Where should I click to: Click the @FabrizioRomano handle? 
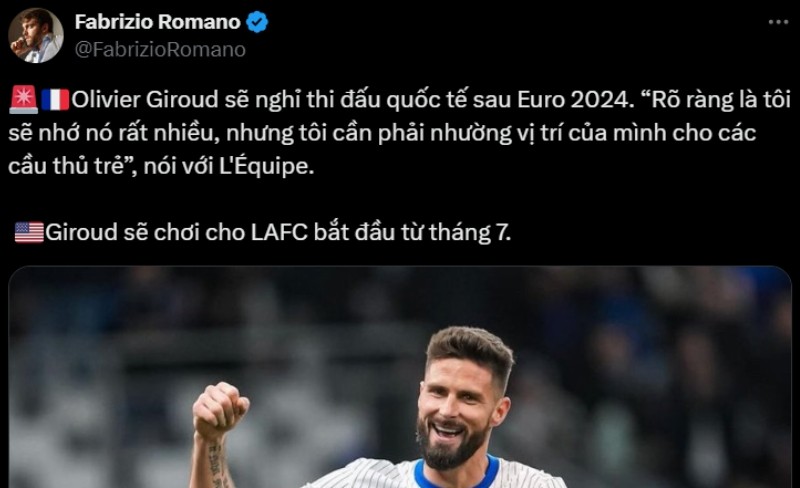click(x=160, y=50)
